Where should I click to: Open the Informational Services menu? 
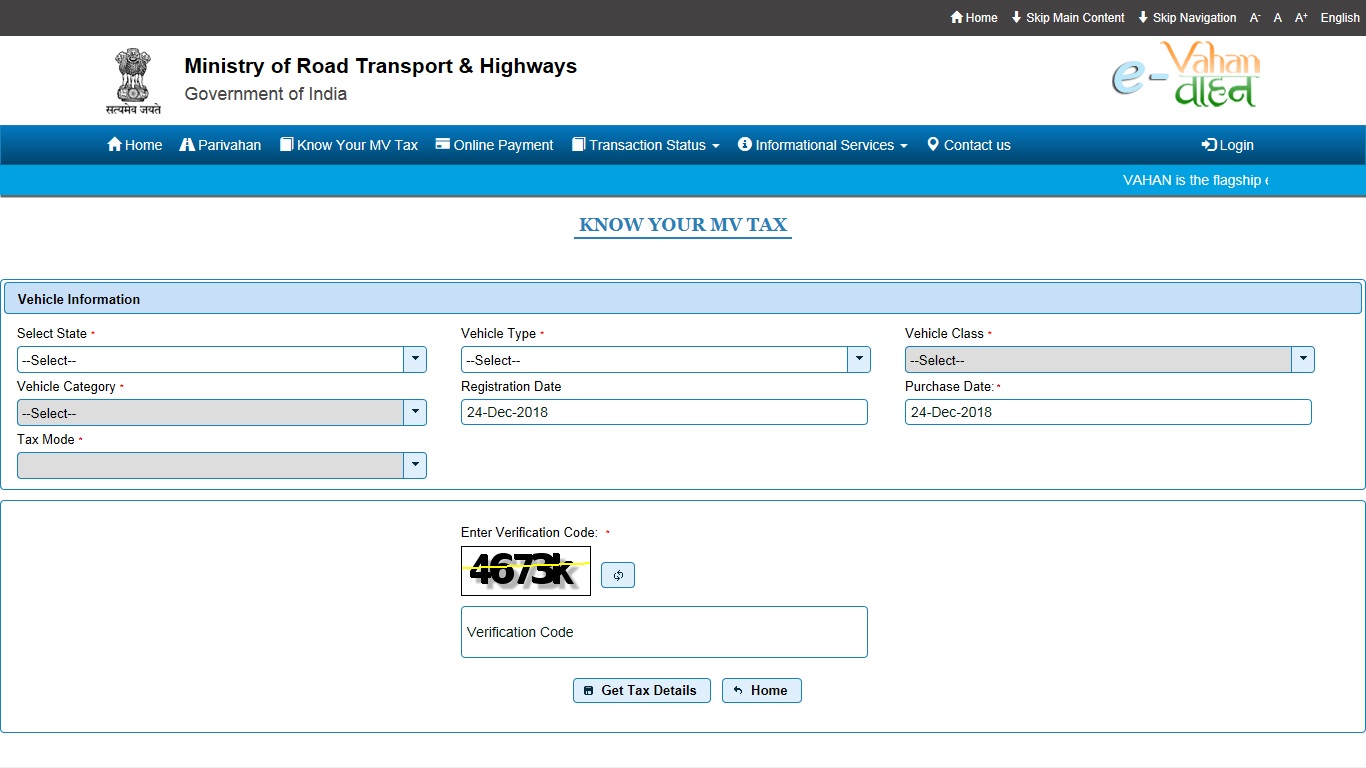pyautogui.click(x=823, y=145)
